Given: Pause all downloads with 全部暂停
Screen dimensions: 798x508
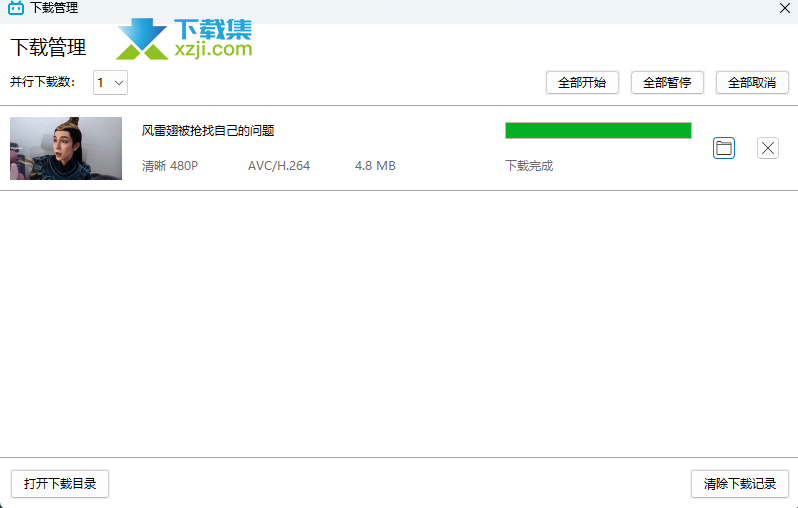Looking at the screenshot, I should coord(667,83).
